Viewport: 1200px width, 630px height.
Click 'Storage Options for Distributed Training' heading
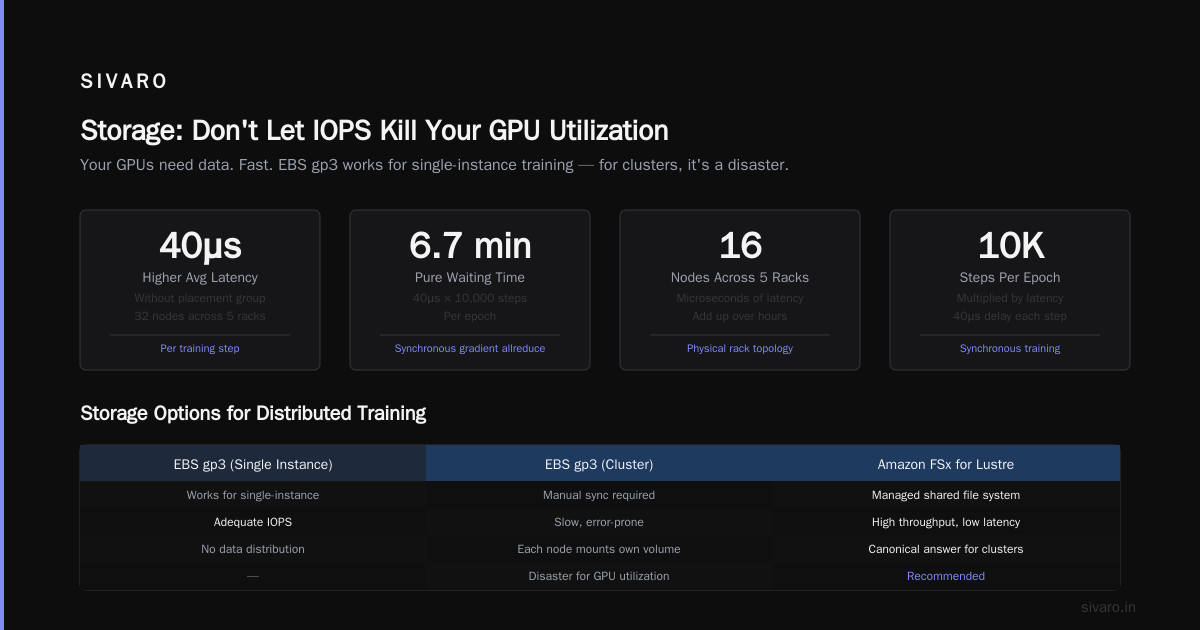point(253,413)
